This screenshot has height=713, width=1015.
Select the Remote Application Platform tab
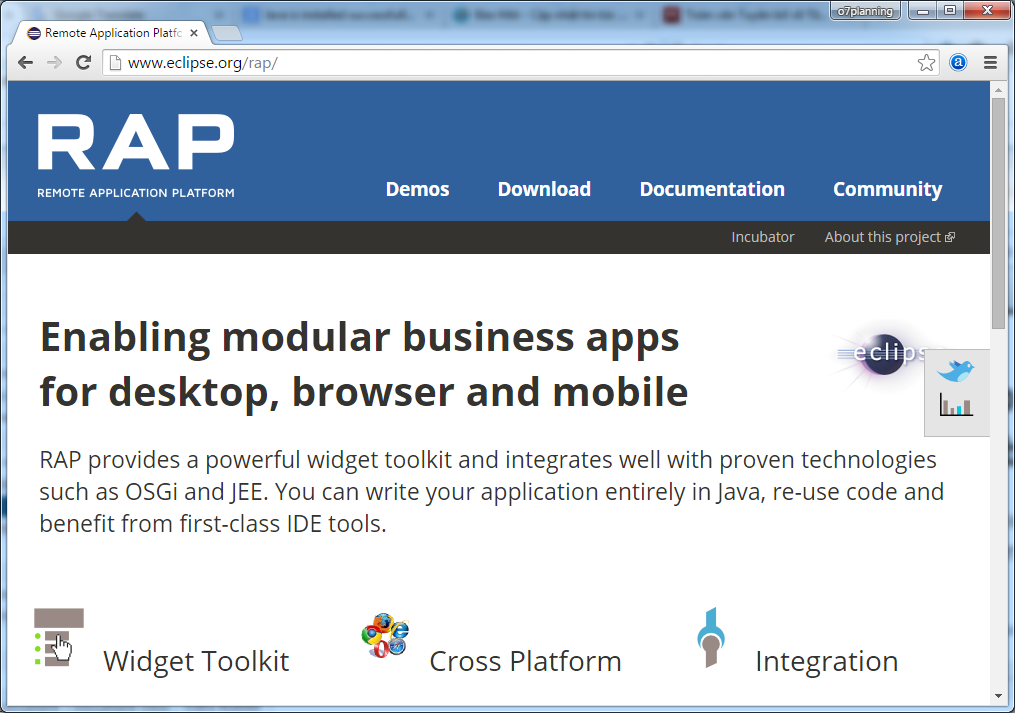[x=110, y=32]
